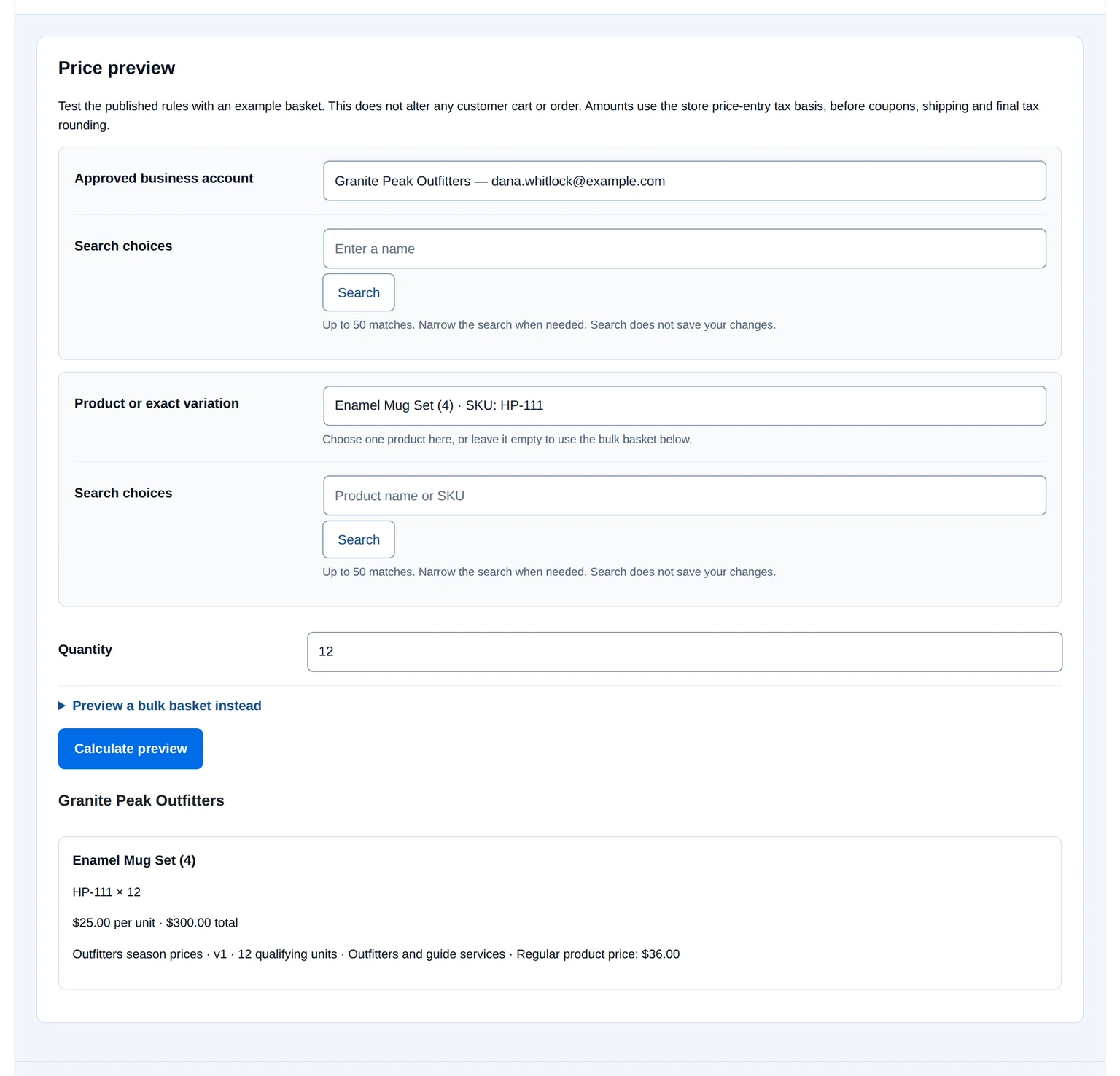This screenshot has width=1120, height=1076.
Task: Open 'Preview a bulk basket instead' section
Action: [x=166, y=706]
